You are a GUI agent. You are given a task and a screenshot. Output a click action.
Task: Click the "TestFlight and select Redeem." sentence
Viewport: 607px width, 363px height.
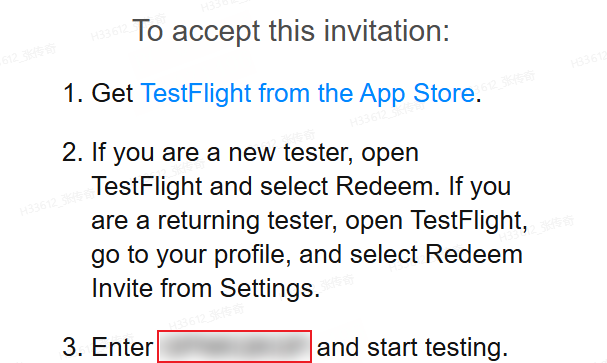coord(266,187)
